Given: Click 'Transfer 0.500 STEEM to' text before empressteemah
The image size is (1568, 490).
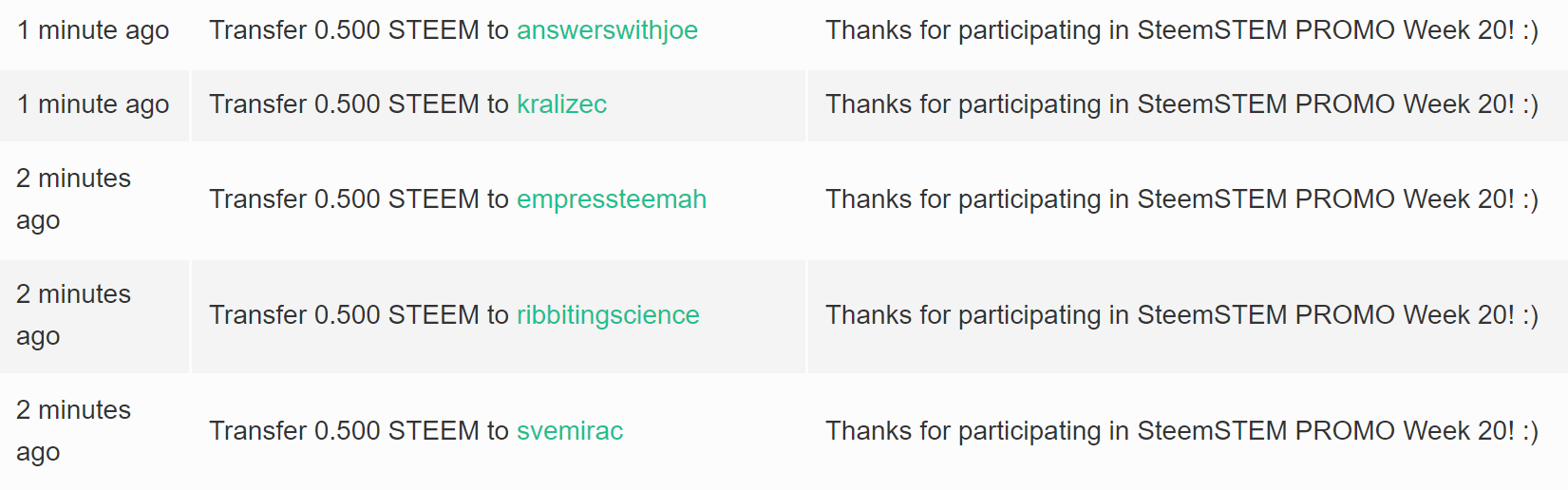Looking at the screenshot, I should tap(359, 199).
